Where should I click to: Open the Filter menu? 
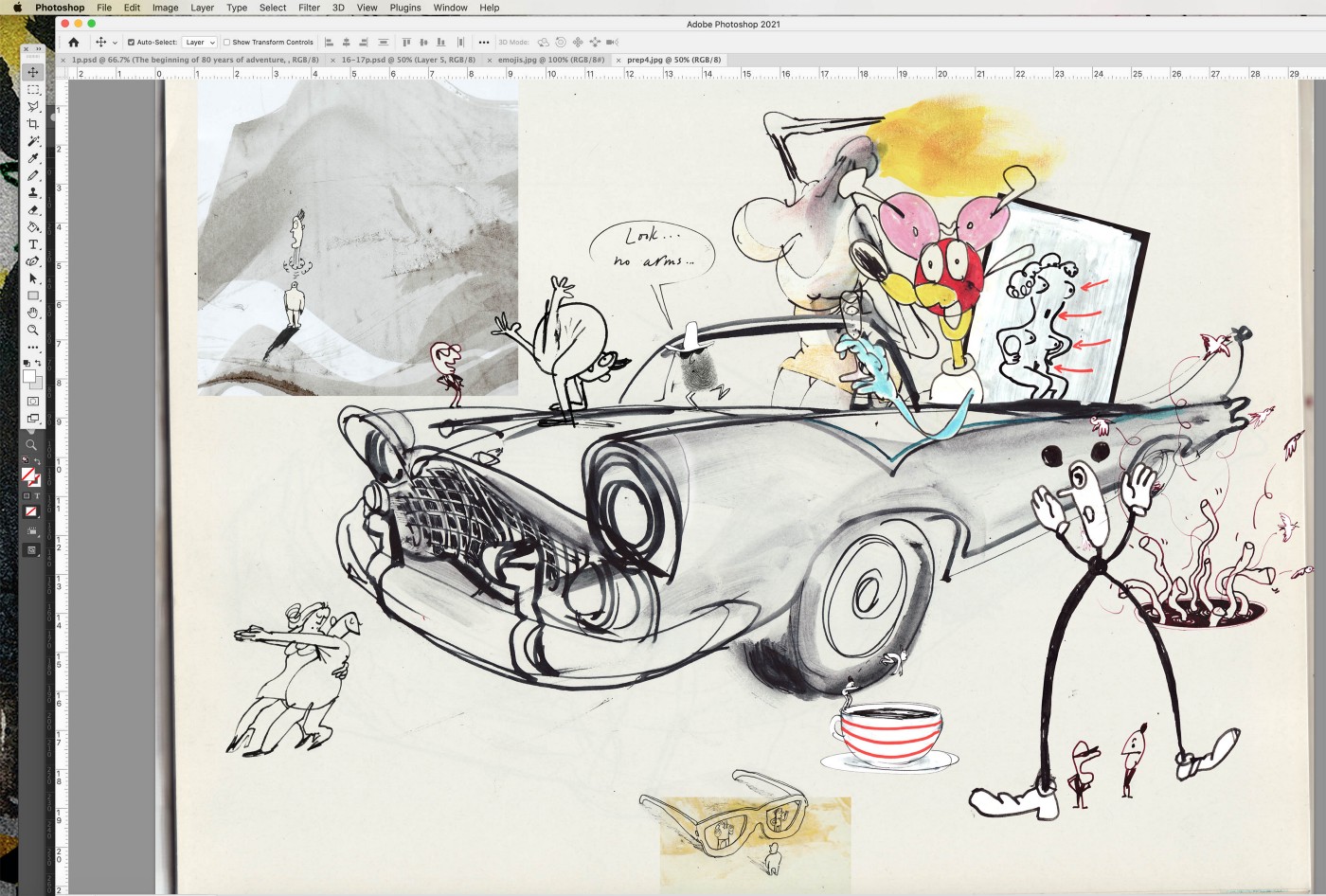[309, 8]
